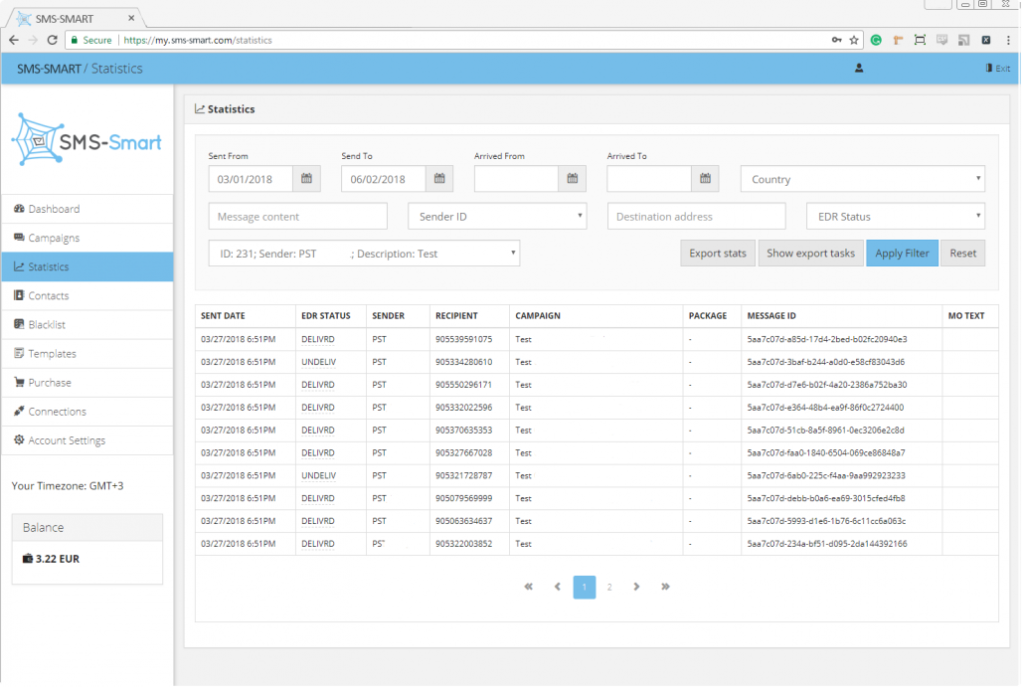
Task: Click the green Grammarly extension icon
Action: click(876, 40)
